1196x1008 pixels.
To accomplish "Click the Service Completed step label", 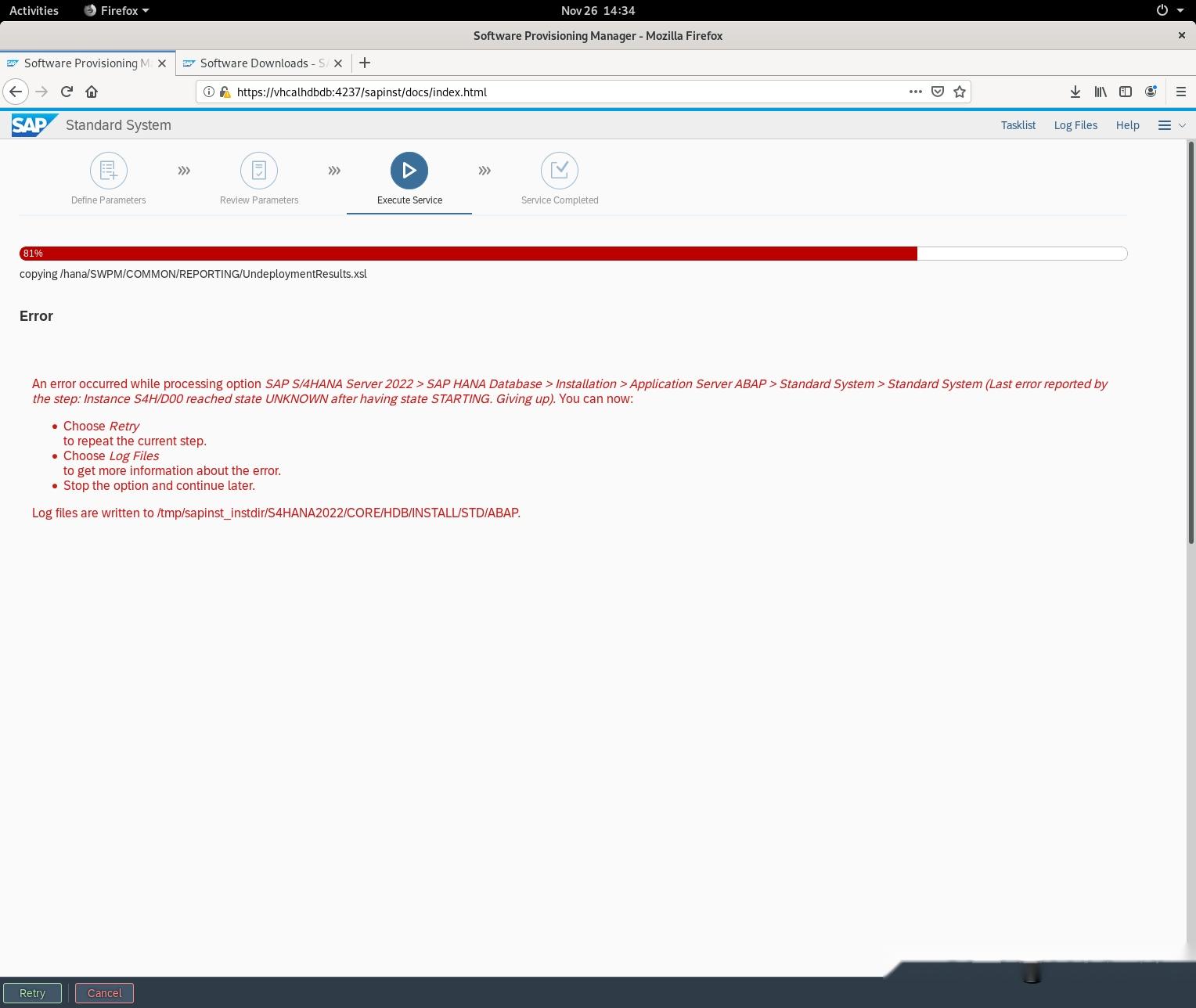I will (x=560, y=200).
